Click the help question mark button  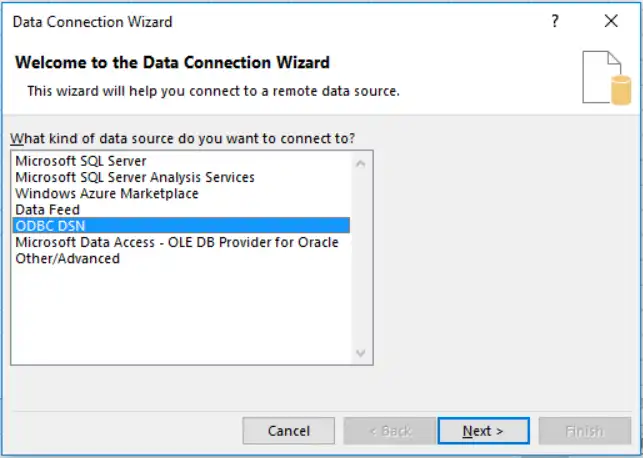(555, 21)
